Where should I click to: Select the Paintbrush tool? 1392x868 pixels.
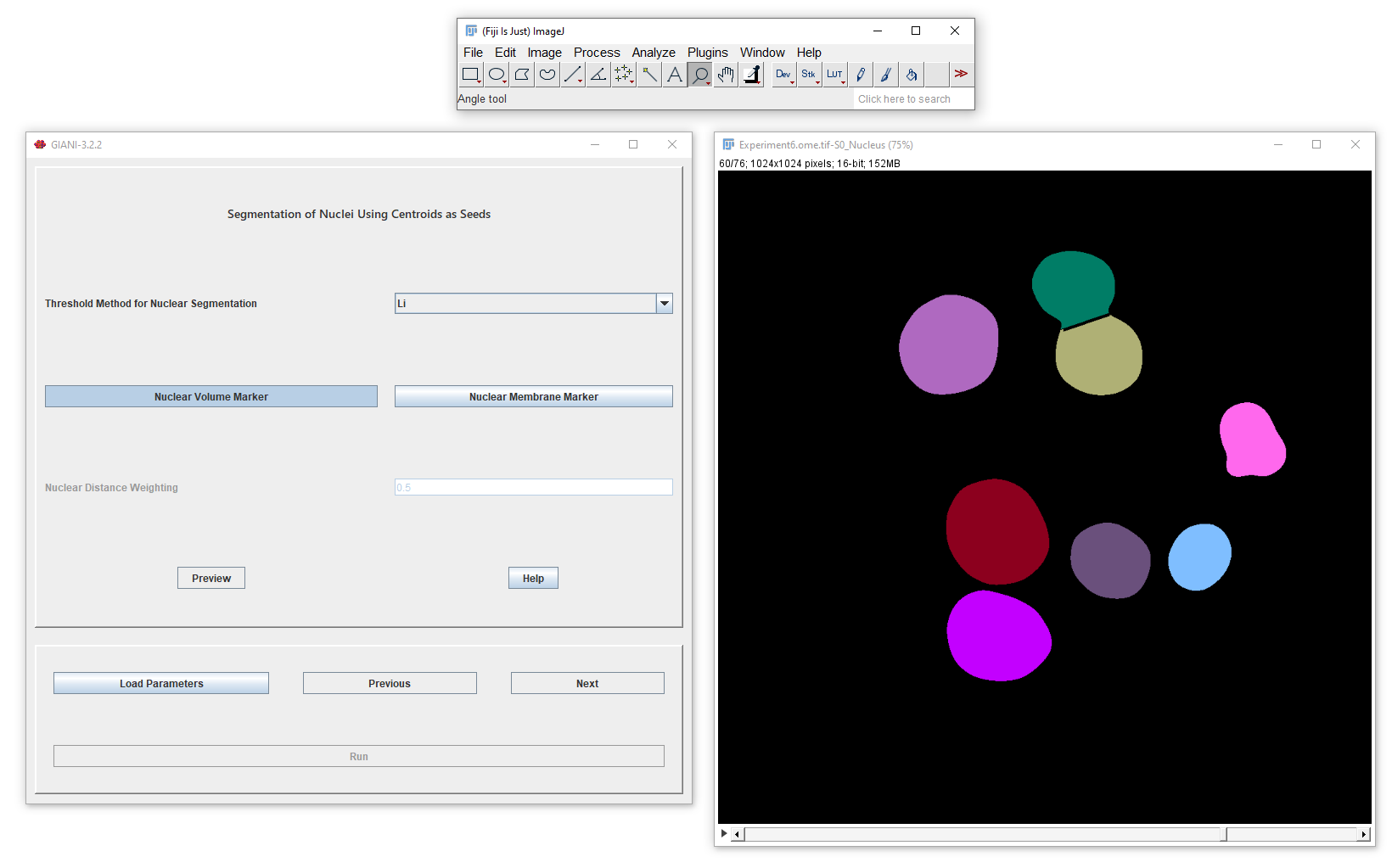[x=885, y=75]
